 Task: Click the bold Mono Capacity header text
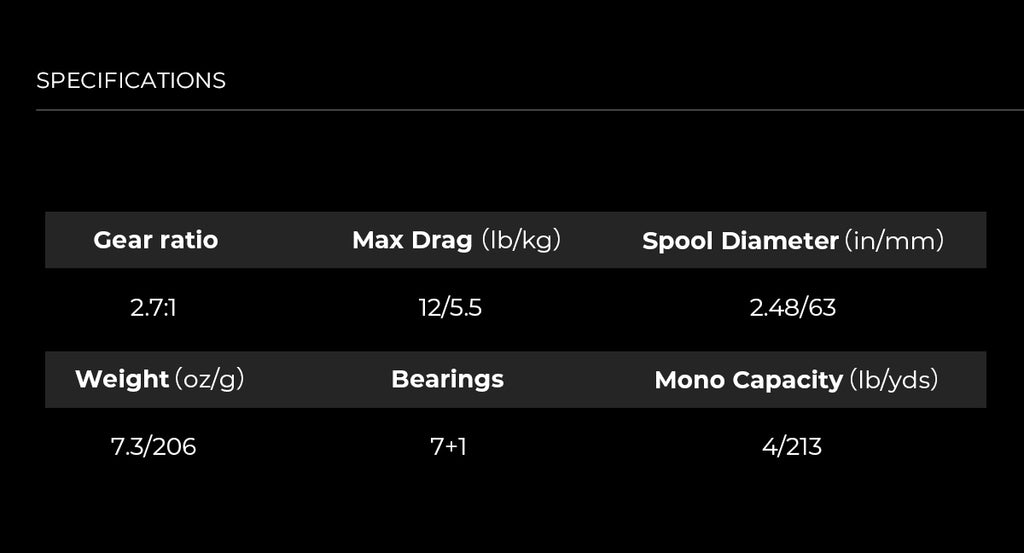[748, 380]
